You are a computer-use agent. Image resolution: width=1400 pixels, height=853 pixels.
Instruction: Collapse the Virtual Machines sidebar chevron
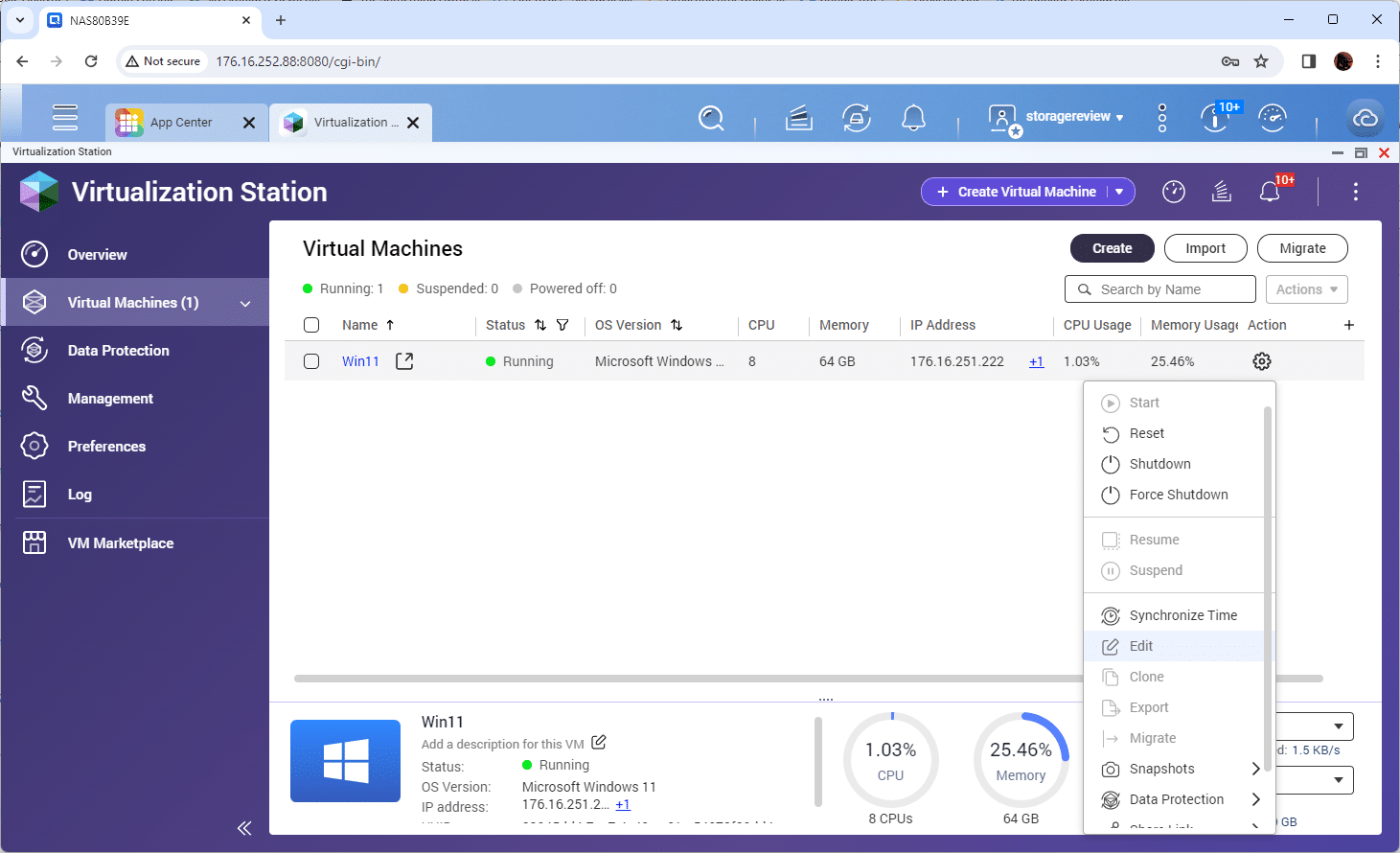[x=245, y=304]
